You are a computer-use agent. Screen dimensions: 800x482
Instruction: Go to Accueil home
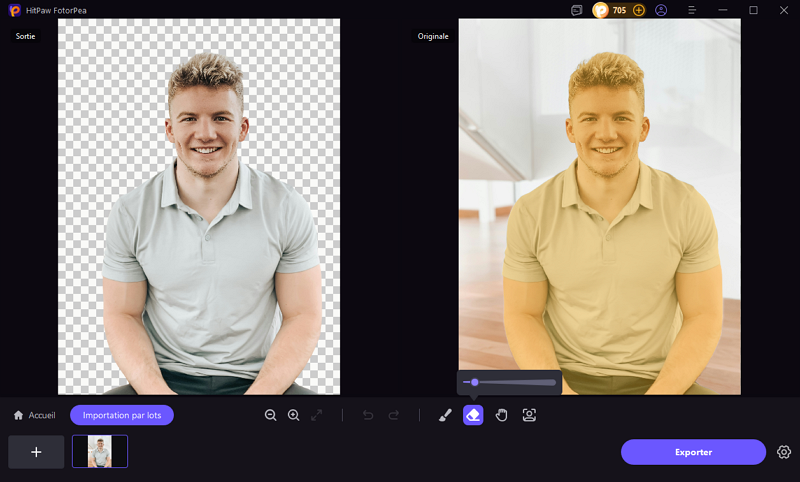point(34,415)
